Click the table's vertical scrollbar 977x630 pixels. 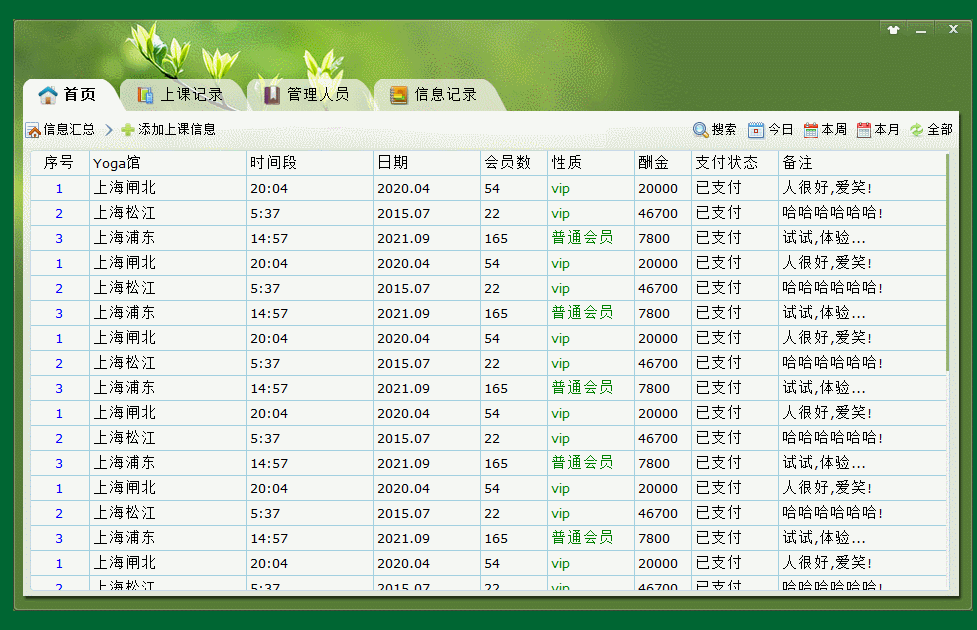click(948, 262)
